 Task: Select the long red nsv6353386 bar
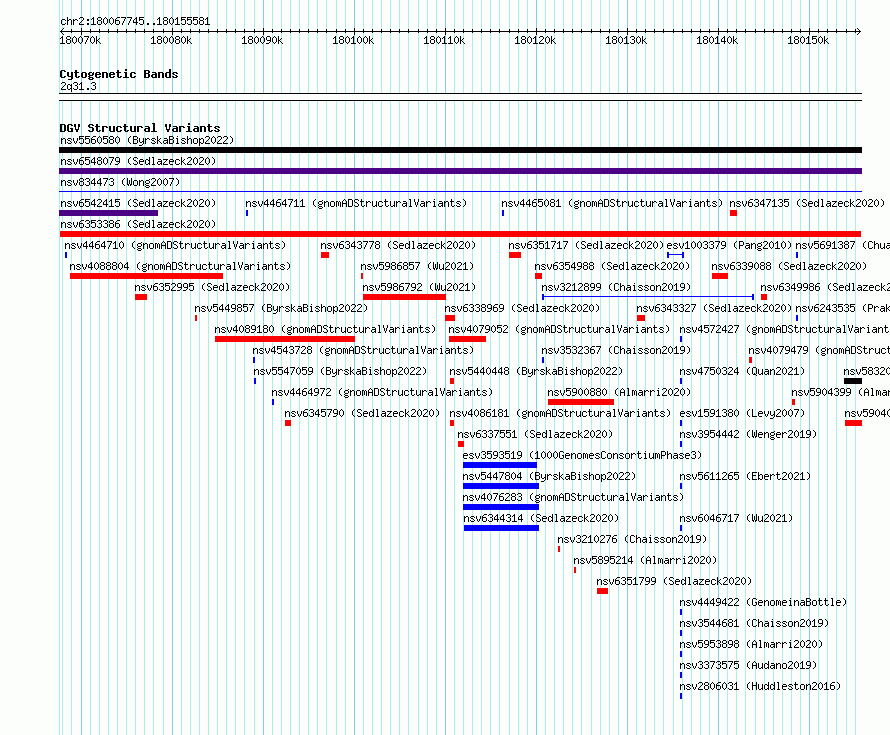pyautogui.click(x=460, y=234)
